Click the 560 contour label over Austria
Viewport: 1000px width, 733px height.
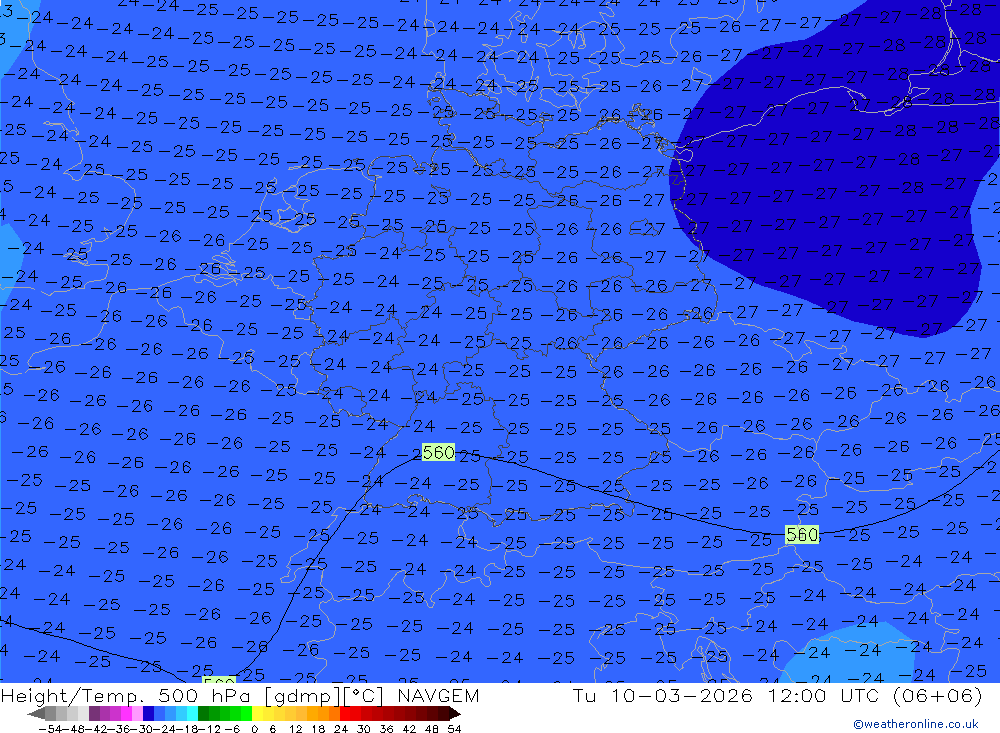[x=802, y=534]
